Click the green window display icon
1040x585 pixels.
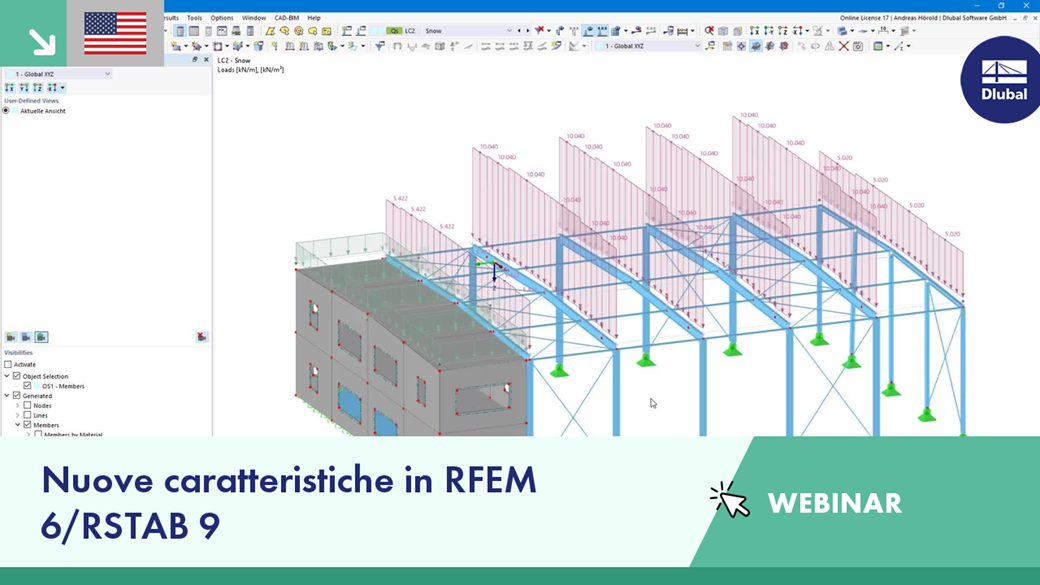[x=878, y=46]
